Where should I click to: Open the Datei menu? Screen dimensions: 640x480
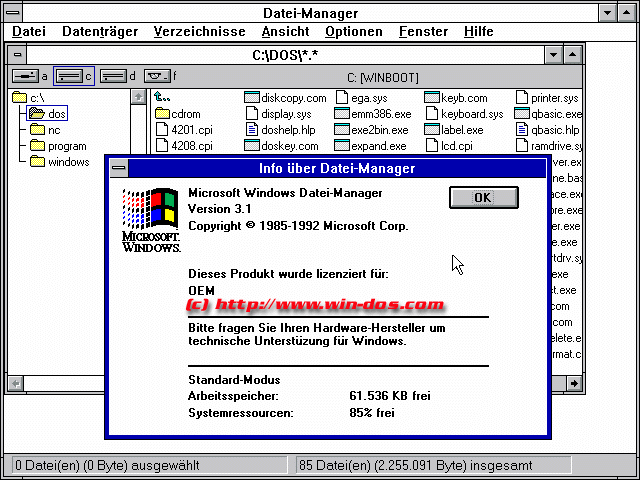(29, 32)
